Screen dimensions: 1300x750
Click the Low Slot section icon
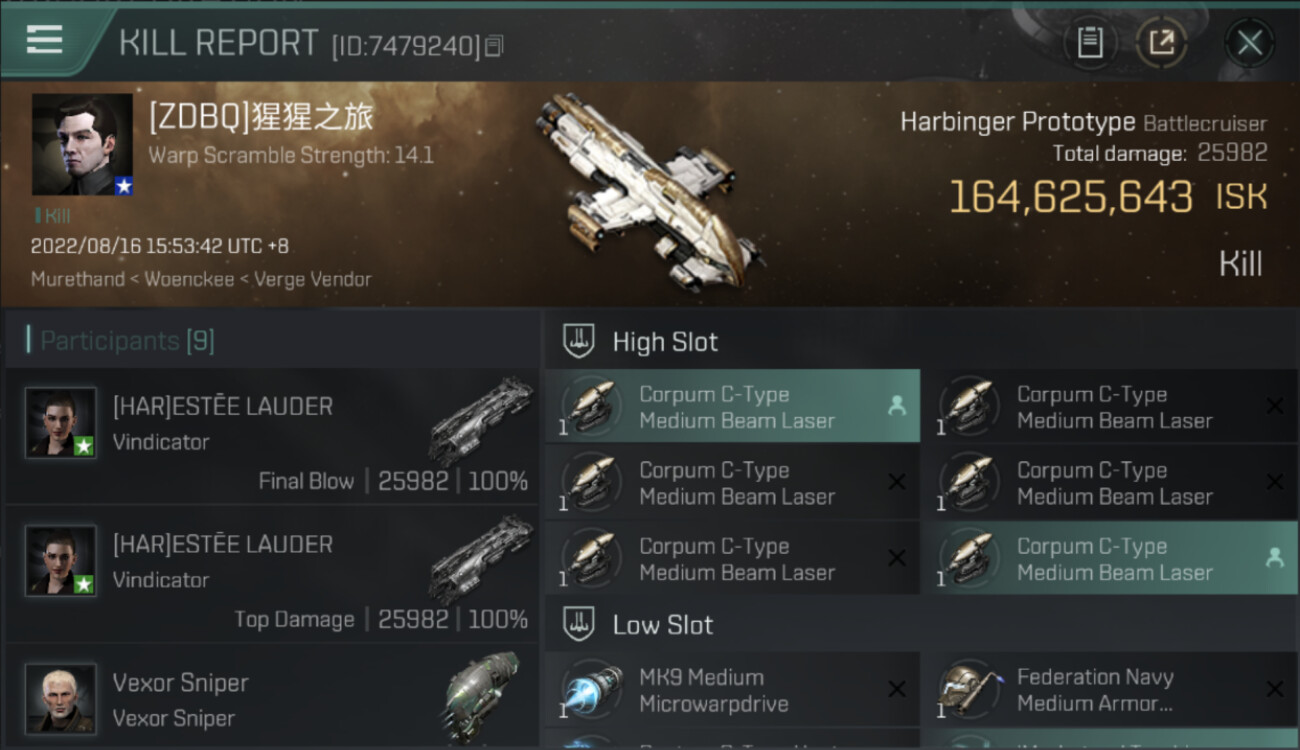pyautogui.click(x=578, y=625)
